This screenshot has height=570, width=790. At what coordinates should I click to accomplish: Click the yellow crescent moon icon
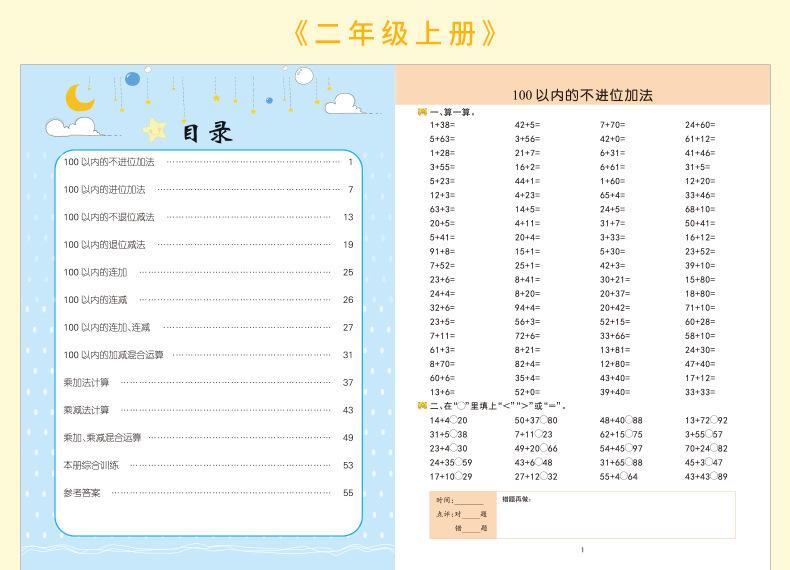pos(79,97)
